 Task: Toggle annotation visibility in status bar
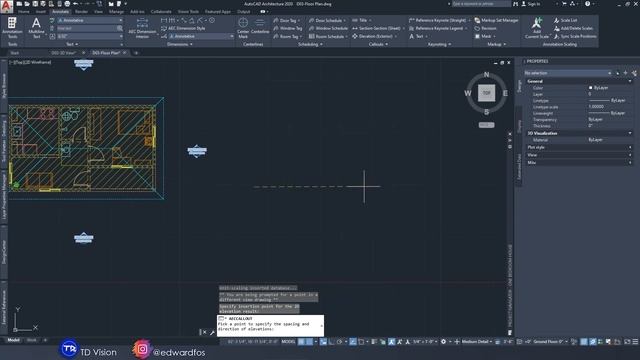click(391, 342)
